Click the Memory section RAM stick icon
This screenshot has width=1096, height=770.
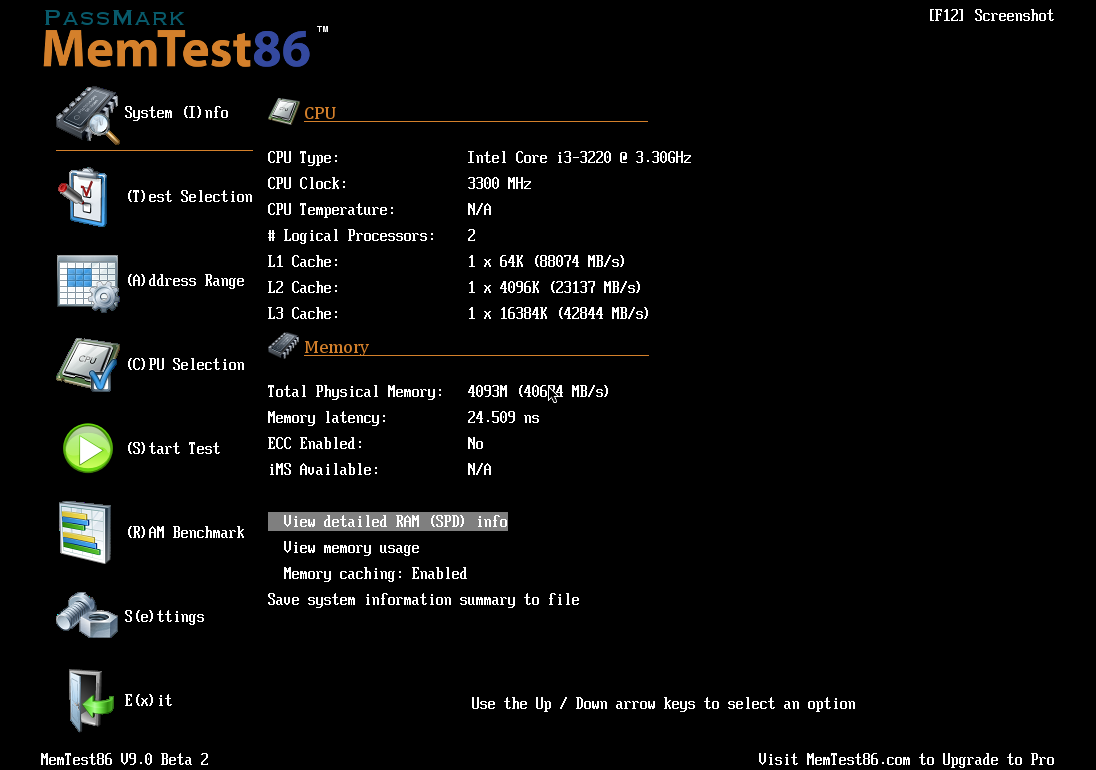(283, 345)
